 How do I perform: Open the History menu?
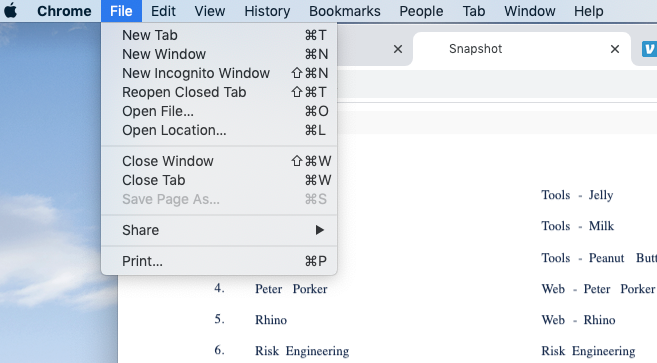pyautogui.click(x=267, y=11)
